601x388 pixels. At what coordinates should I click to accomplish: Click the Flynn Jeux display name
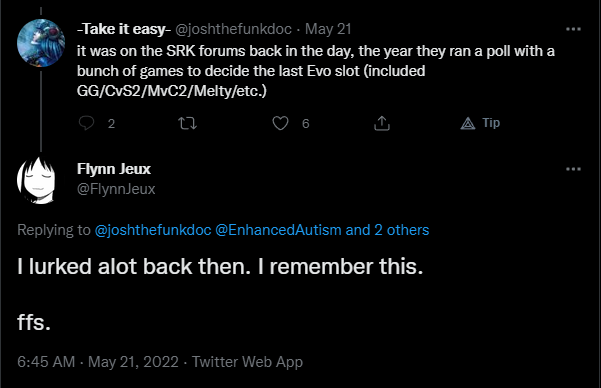point(114,169)
